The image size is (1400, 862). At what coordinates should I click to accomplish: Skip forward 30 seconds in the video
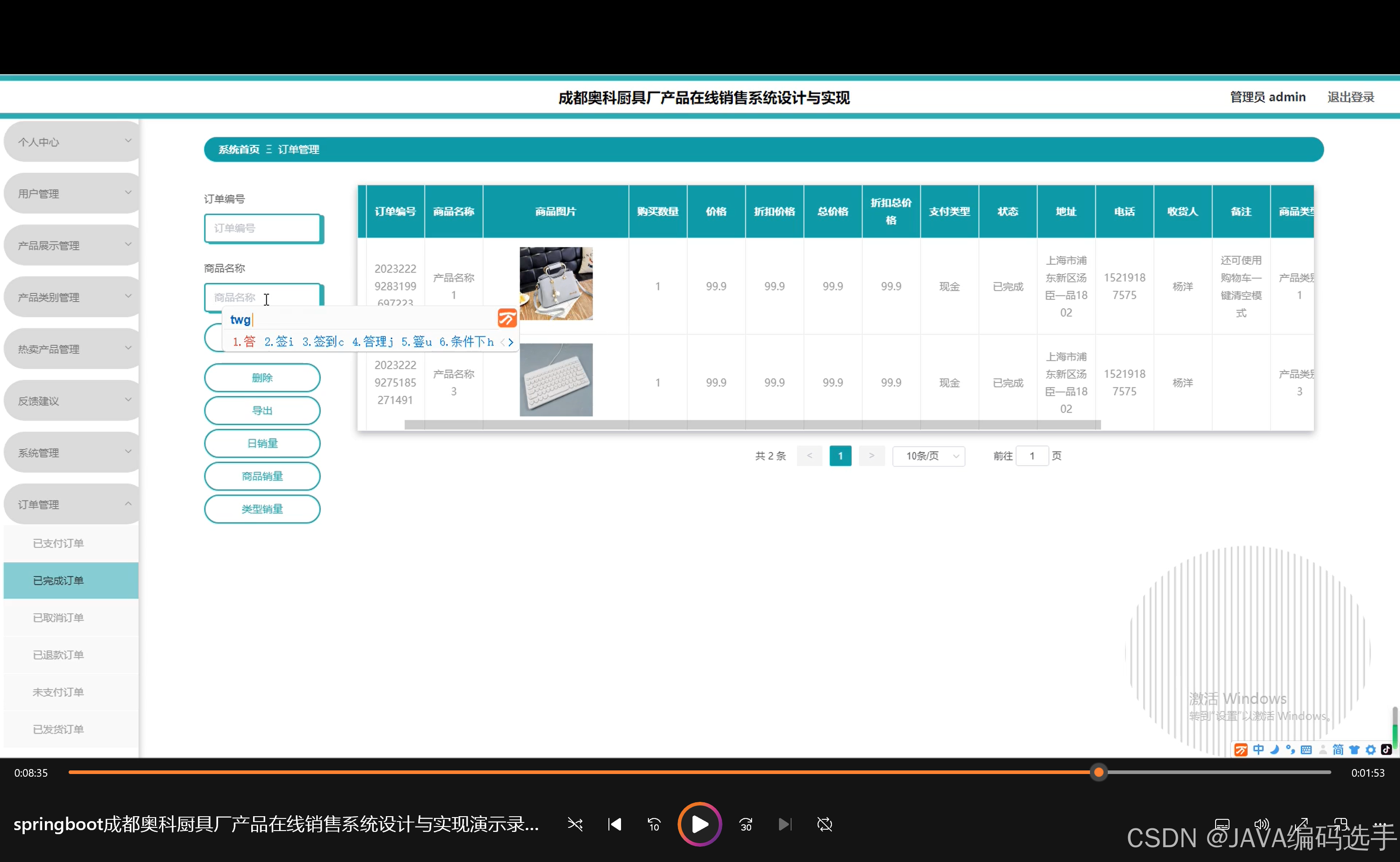pos(745,824)
